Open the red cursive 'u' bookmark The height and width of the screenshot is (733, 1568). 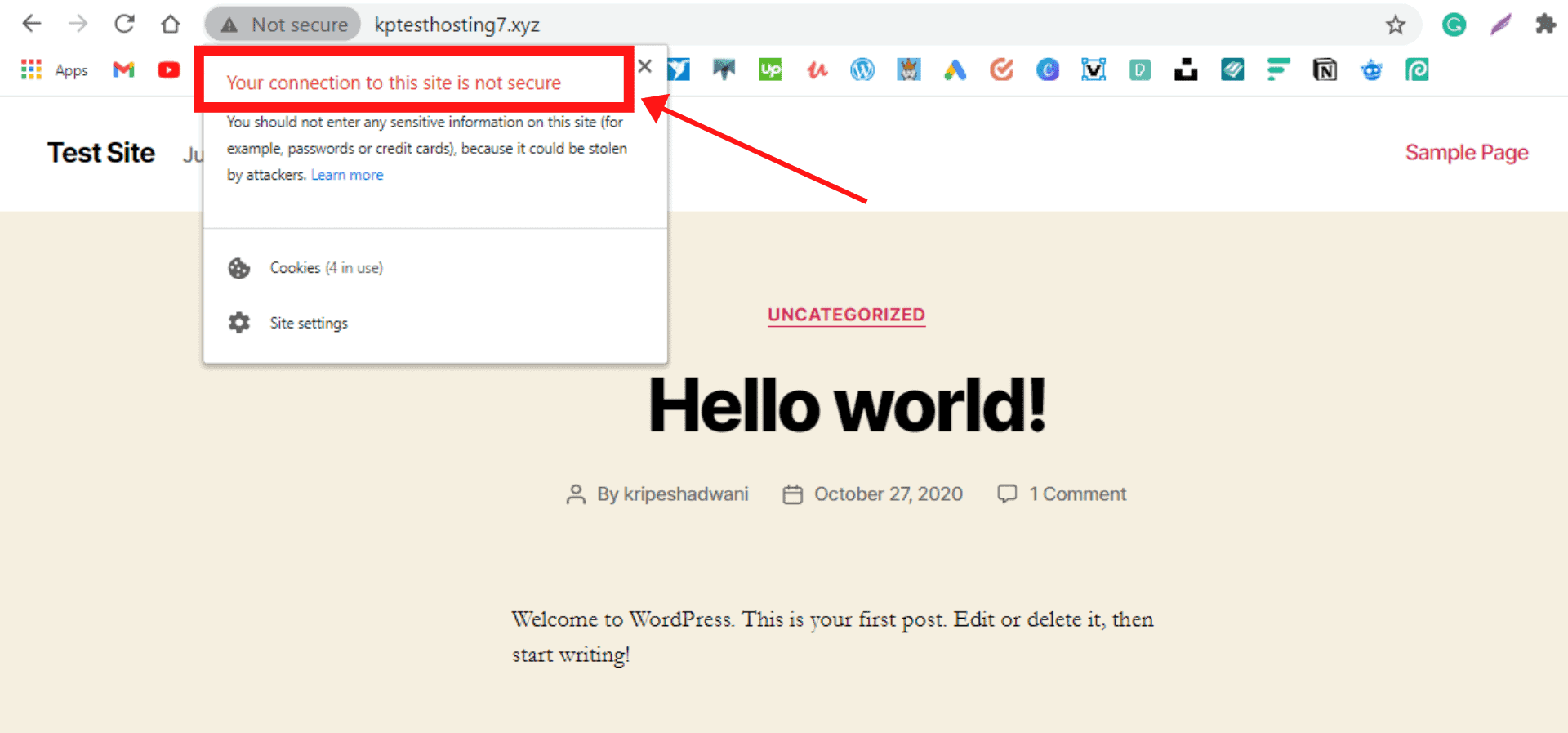tap(817, 69)
